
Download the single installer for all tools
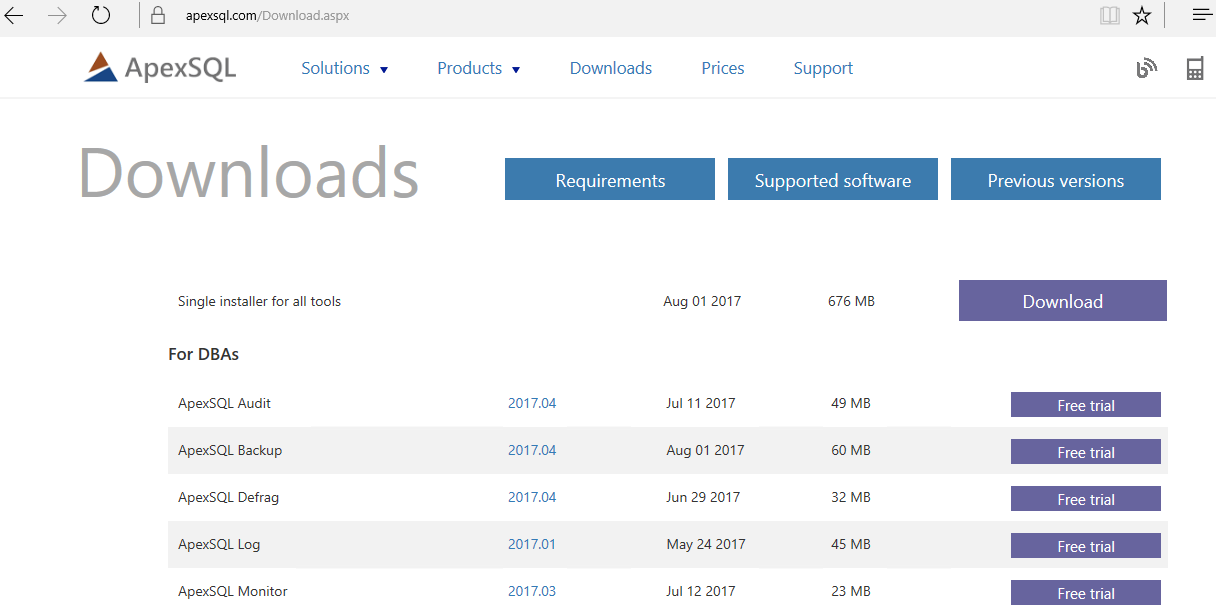tap(1063, 301)
